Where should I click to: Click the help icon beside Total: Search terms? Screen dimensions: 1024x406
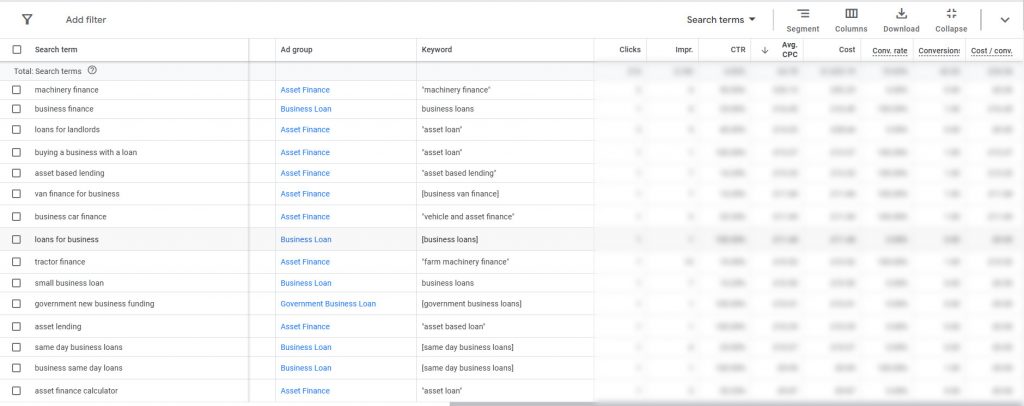click(x=92, y=70)
